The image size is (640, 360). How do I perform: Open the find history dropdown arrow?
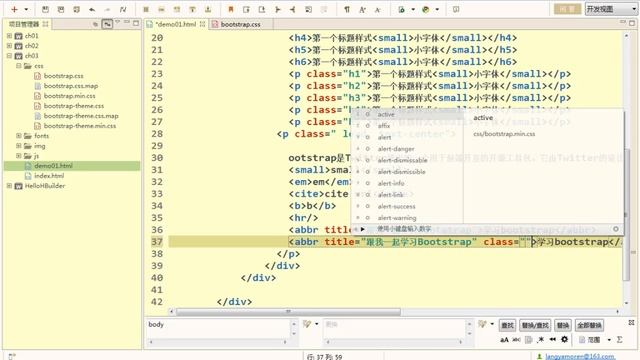click(x=316, y=324)
